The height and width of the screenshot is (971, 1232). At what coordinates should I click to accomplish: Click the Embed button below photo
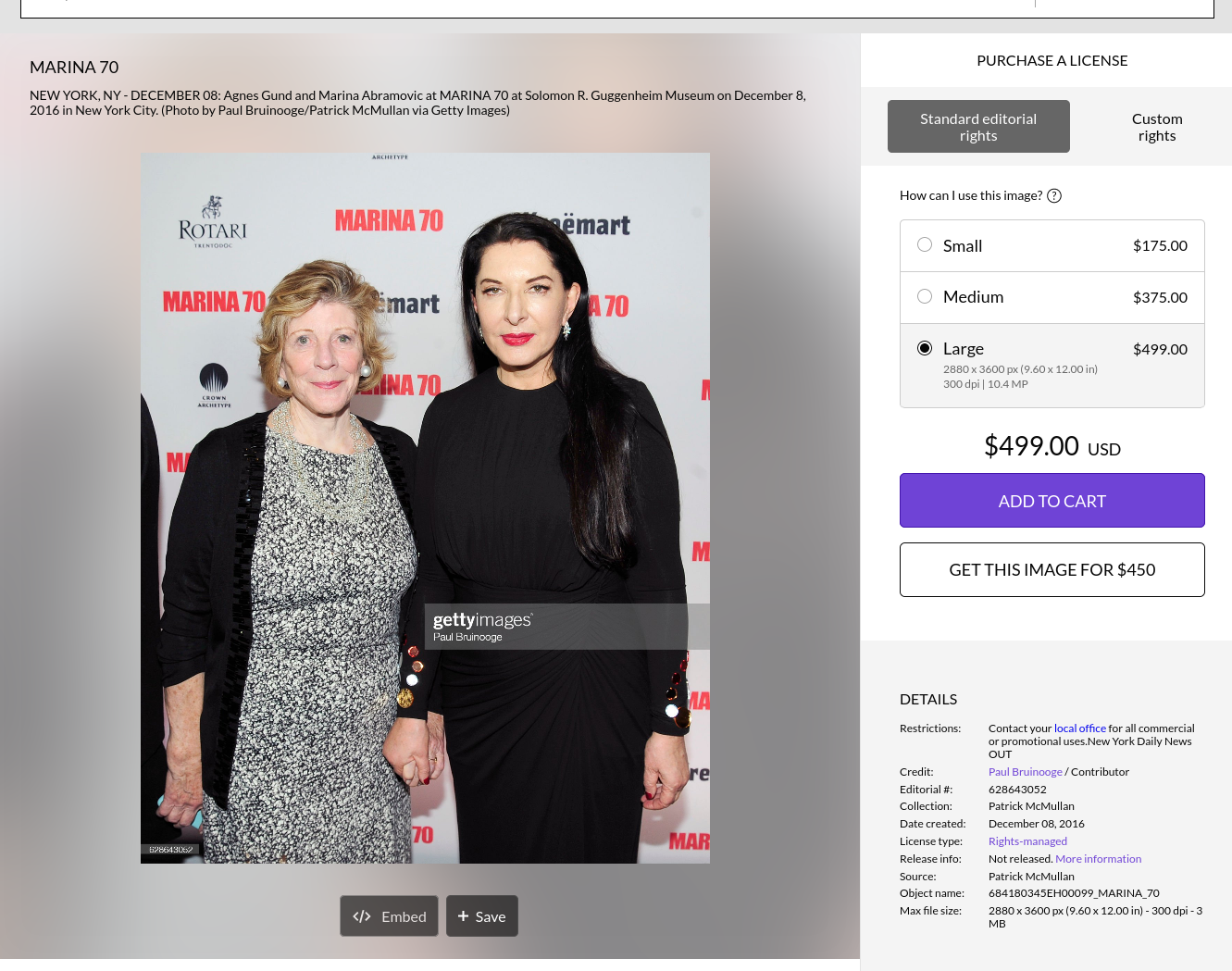pyautogui.click(x=389, y=915)
